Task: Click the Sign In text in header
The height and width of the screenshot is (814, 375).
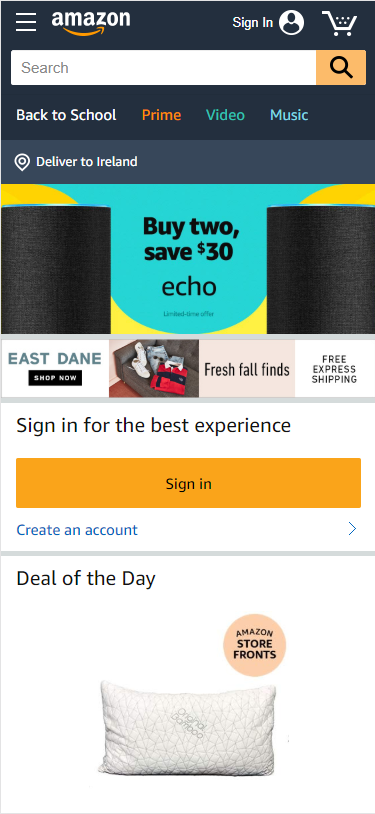Action: [252, 22]
